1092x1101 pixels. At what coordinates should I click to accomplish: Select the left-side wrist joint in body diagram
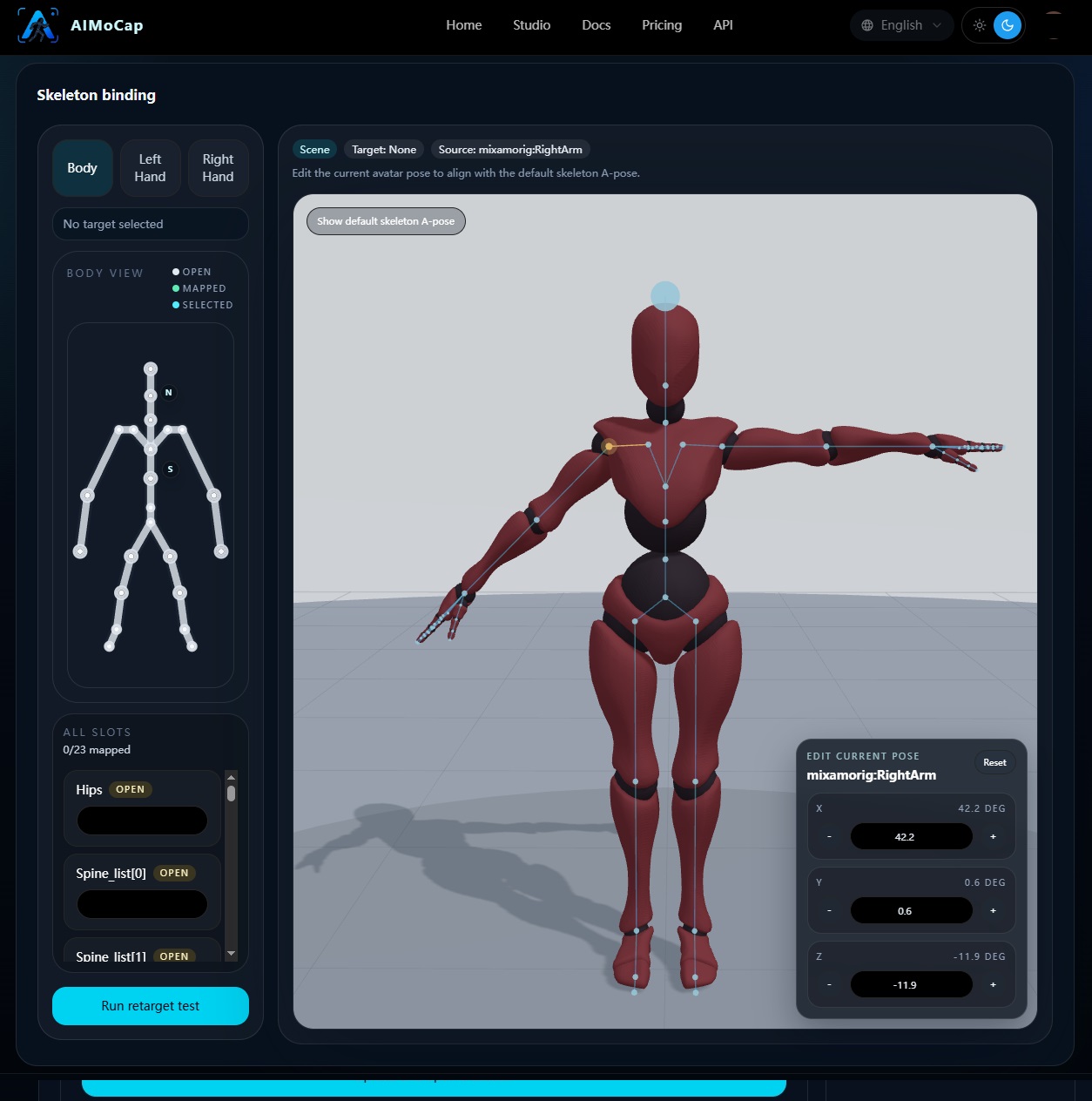(x=80, y=551)
